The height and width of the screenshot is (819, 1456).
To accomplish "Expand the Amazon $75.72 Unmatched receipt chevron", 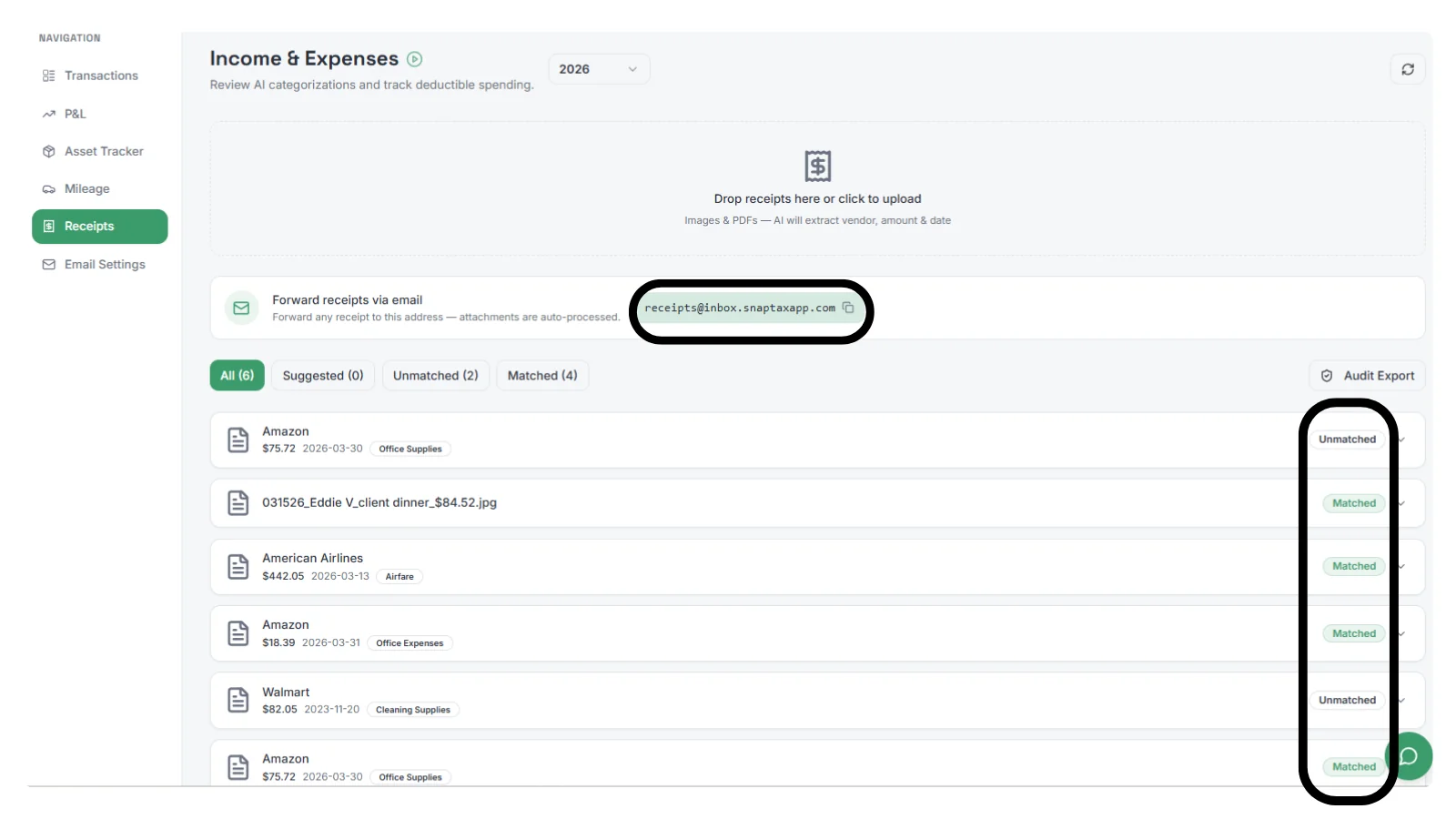I will click(x=1402, y=440).
